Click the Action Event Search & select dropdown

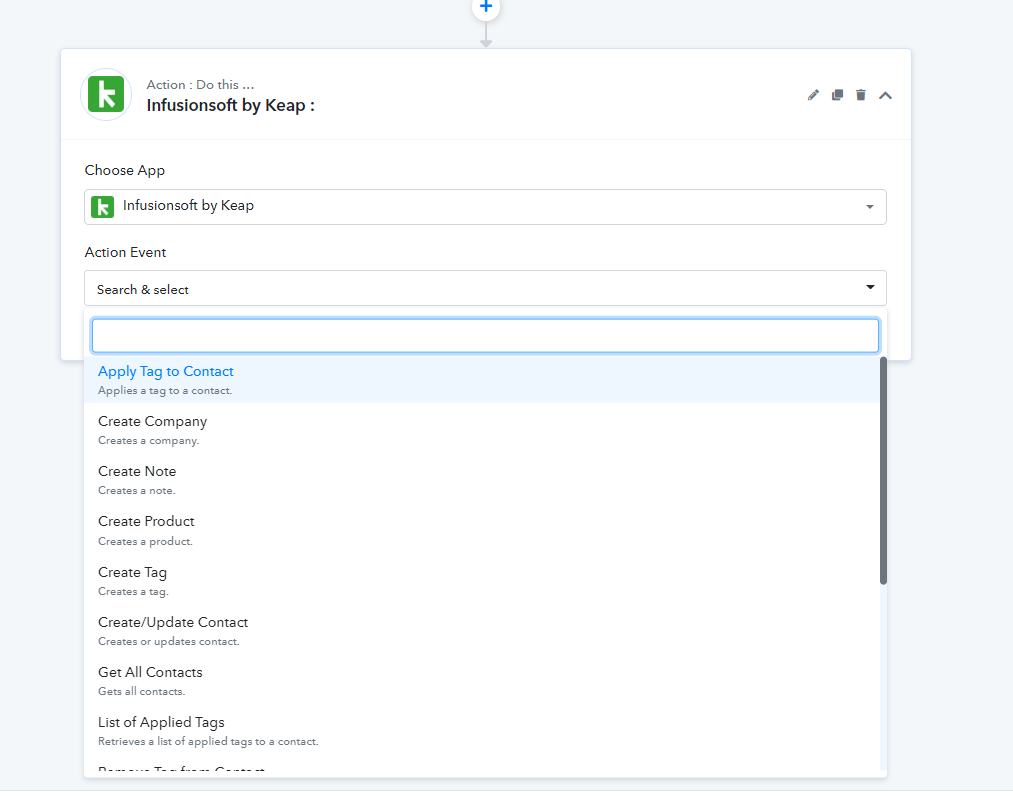tap(485, 288)
